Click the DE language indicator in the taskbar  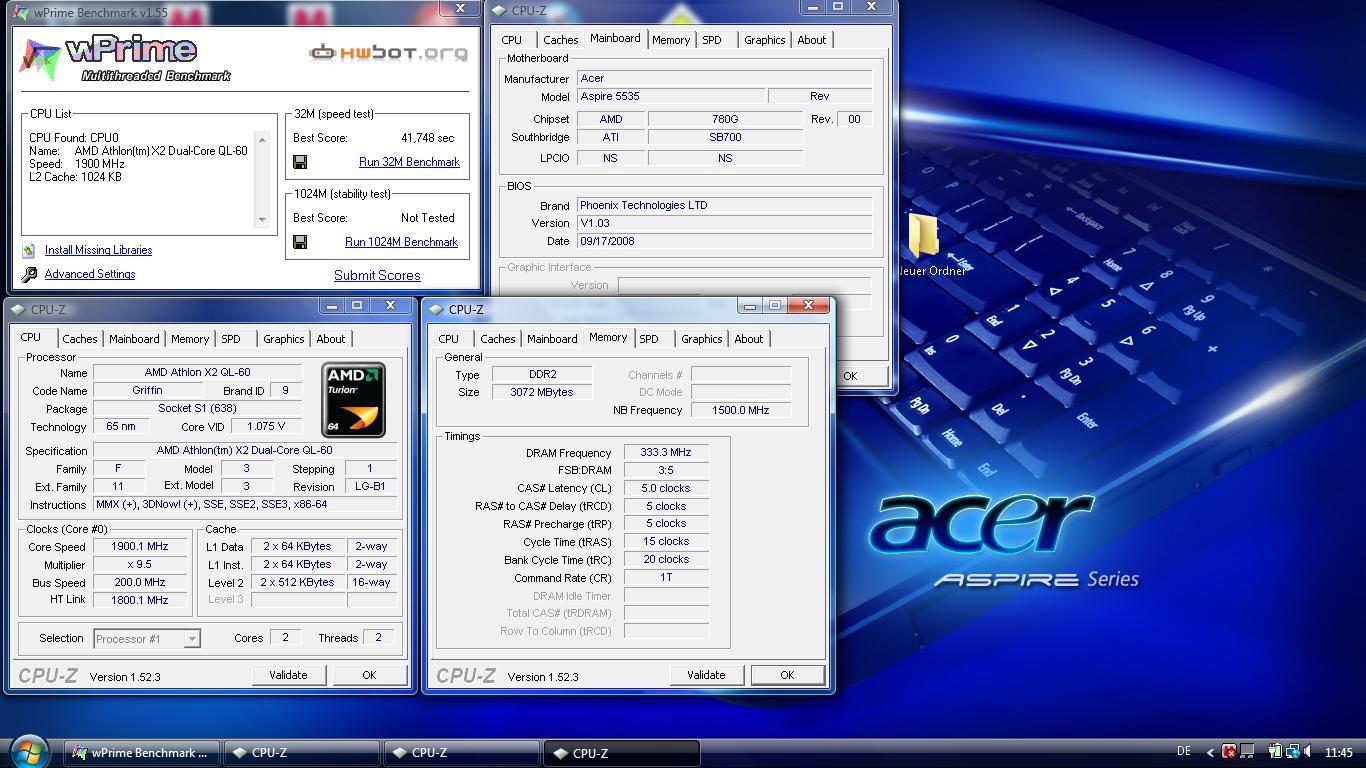tap(1184, 752)
